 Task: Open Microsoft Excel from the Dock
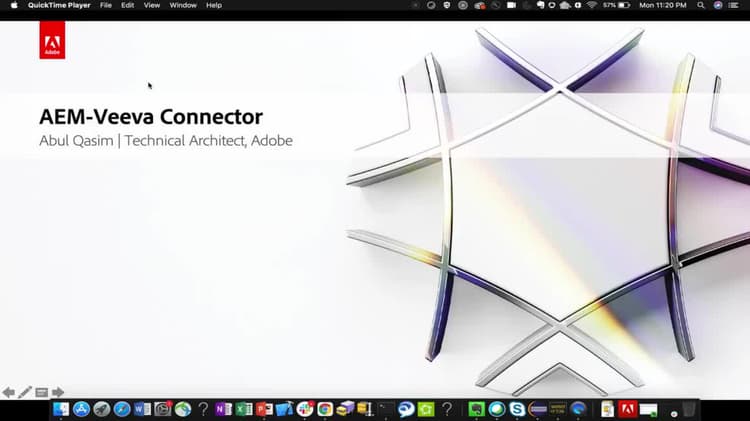(244, 409)
